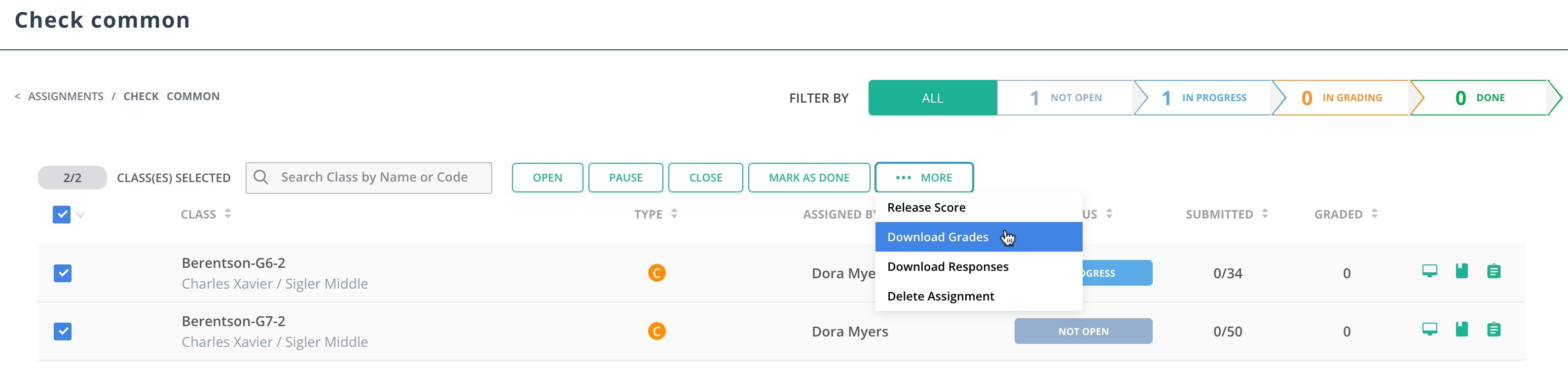Image resolution: width=1568 pixels, height=371 pixels.
Task: Filter by In Grading status
Action: (x=1342, y=98)
